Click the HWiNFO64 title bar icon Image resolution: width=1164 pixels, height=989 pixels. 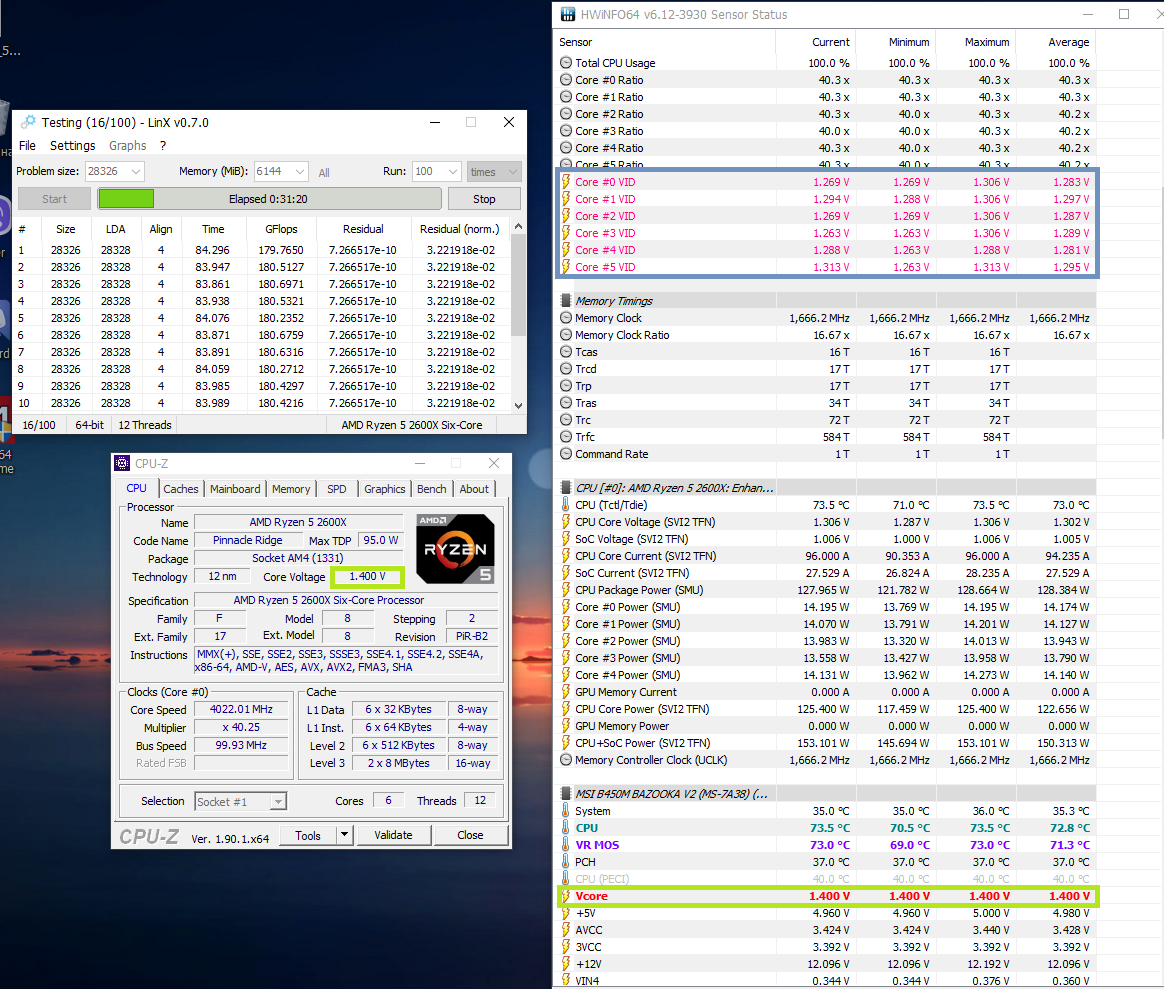[567, 14]
